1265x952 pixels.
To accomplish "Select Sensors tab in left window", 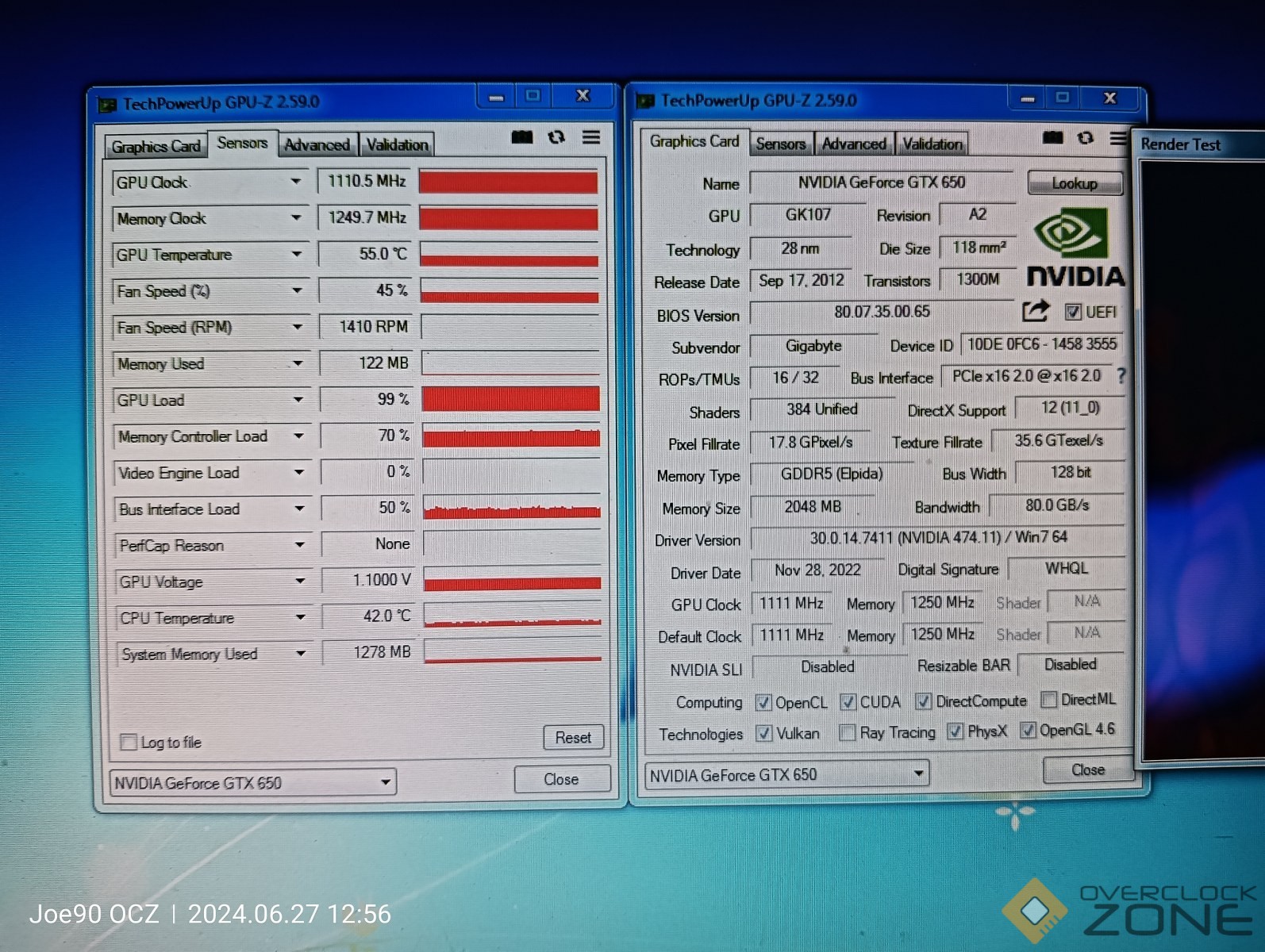I will click(242, 143).
